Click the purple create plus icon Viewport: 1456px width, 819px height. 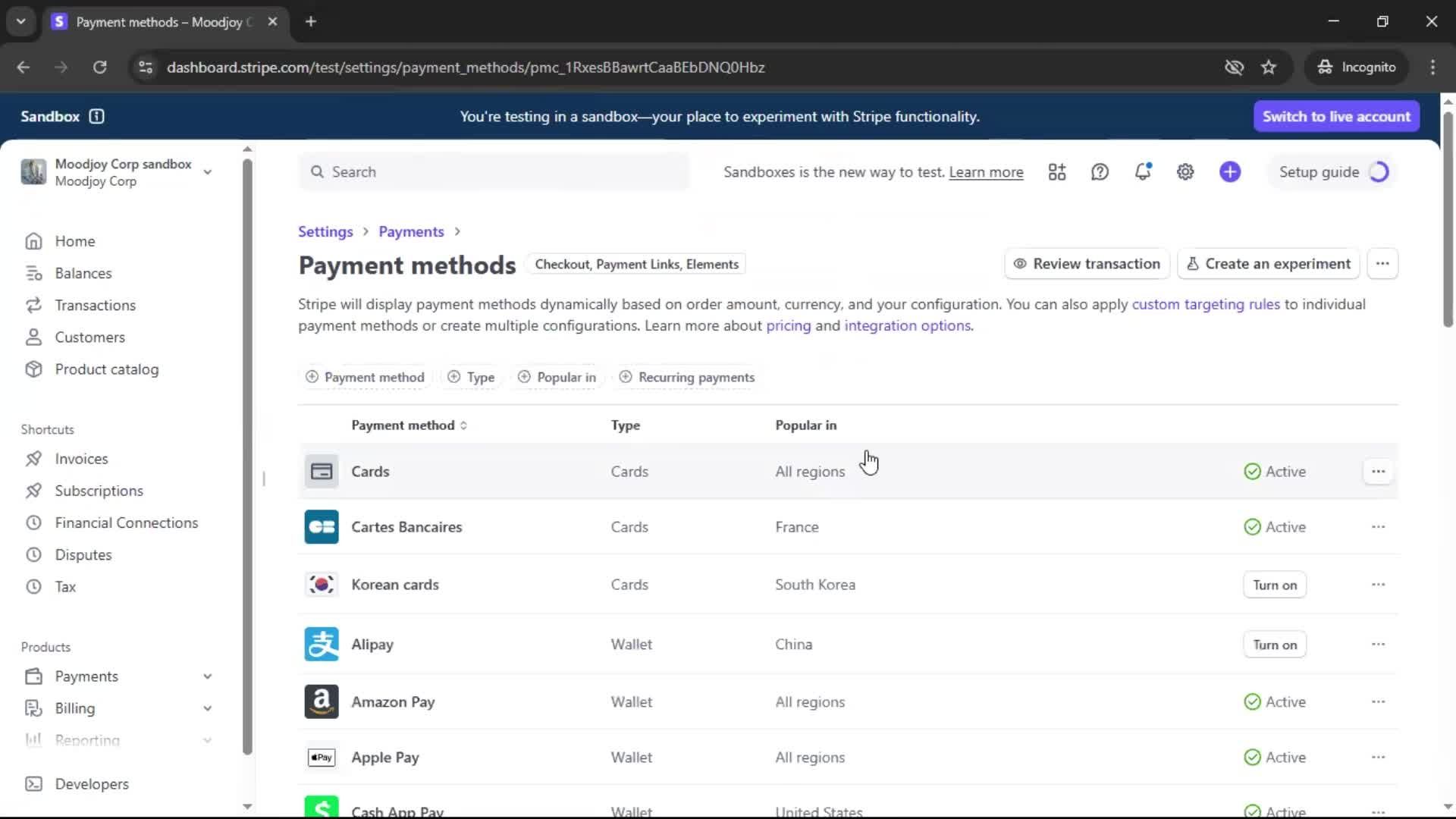tap(1230, 172)
